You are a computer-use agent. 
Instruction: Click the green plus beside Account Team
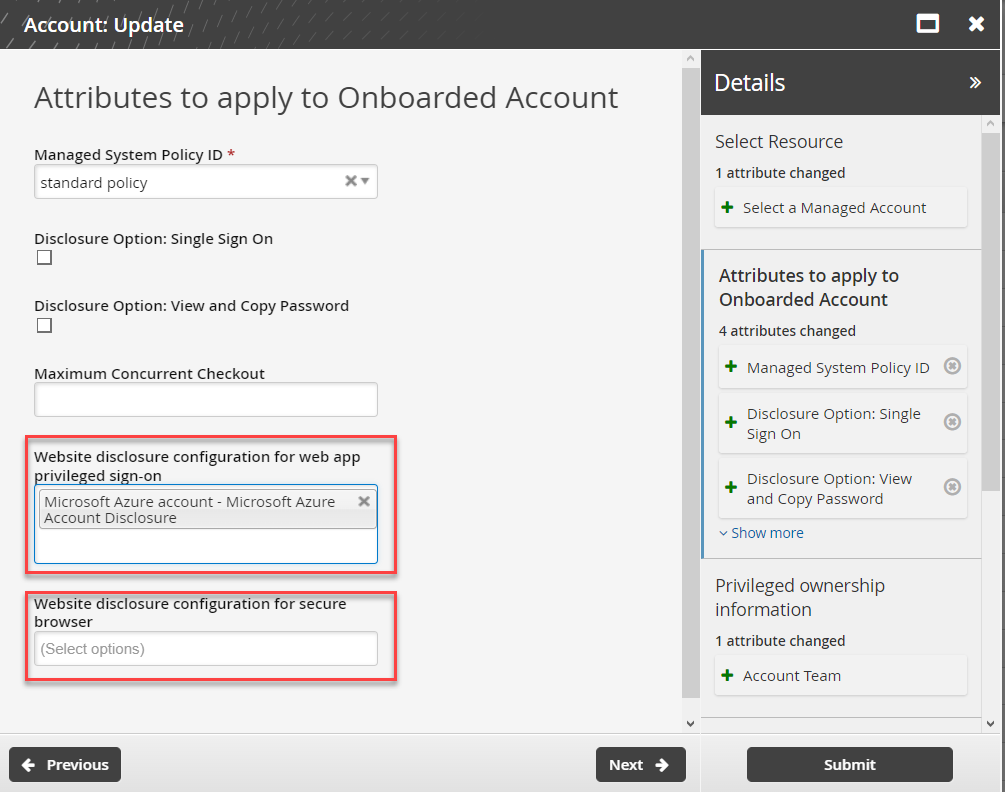tap(726, 675)
